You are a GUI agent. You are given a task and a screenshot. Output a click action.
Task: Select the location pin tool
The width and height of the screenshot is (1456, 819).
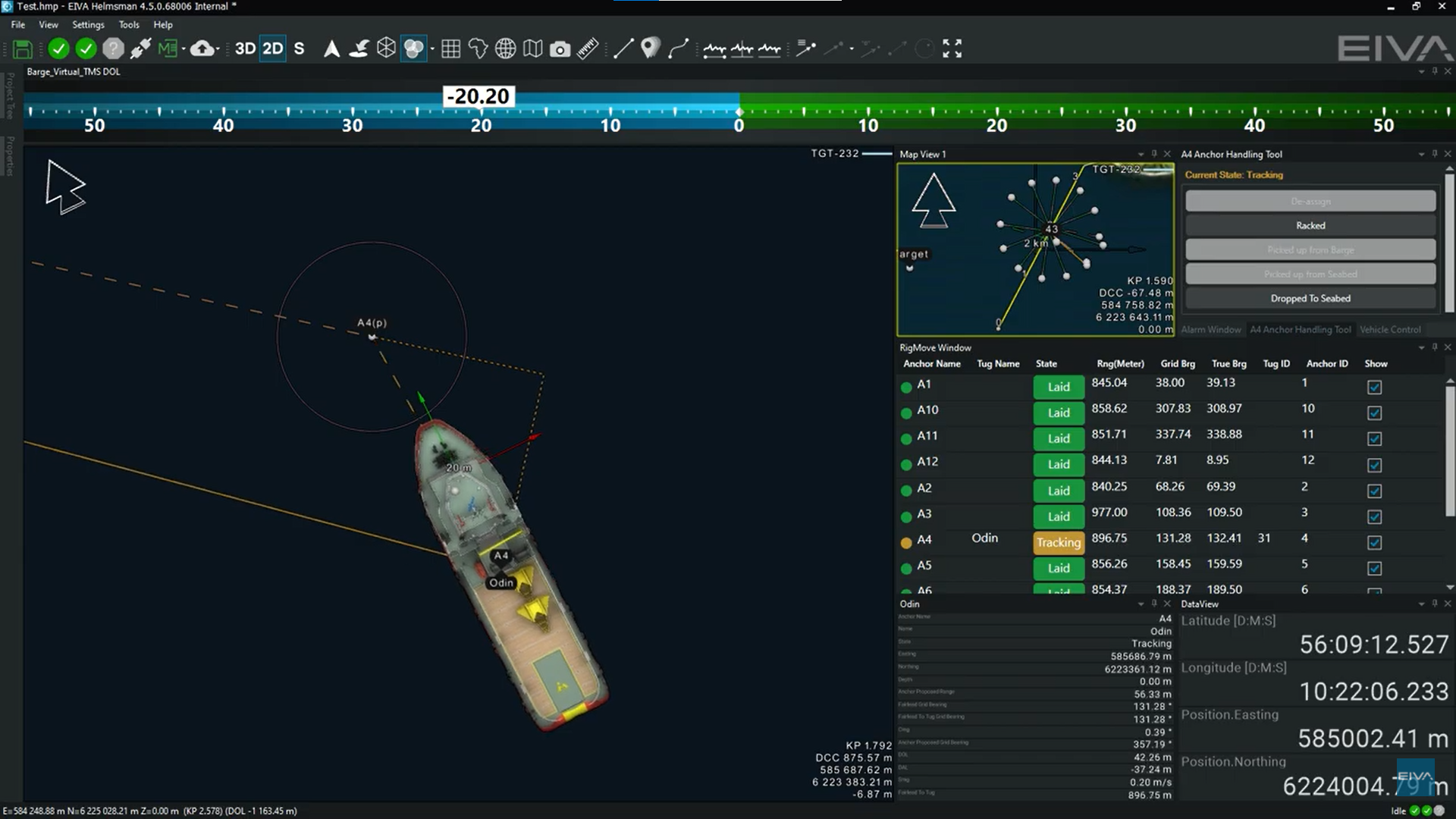click(x=648, y=49)
